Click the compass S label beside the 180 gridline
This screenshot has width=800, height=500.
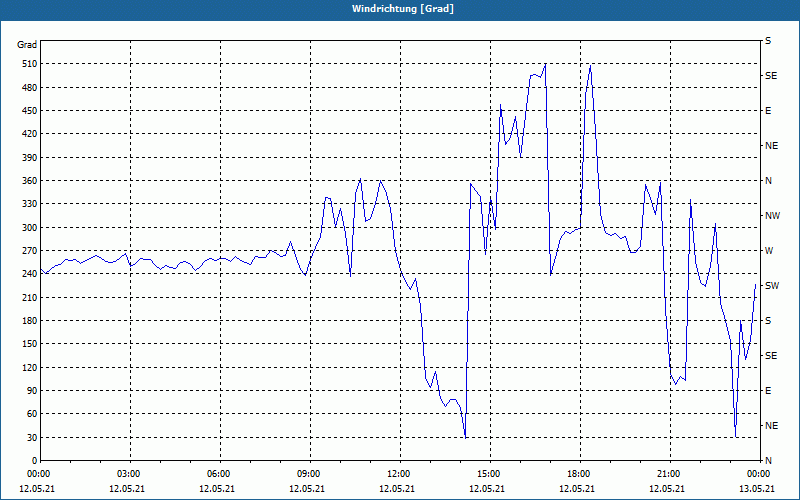click(x=768, y=321)
